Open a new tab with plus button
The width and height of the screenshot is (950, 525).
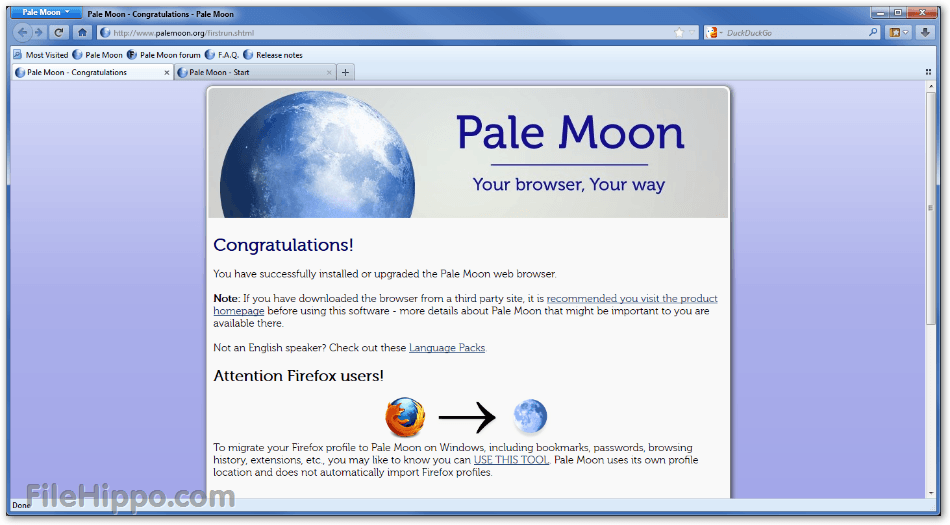(x=345, y=72)
